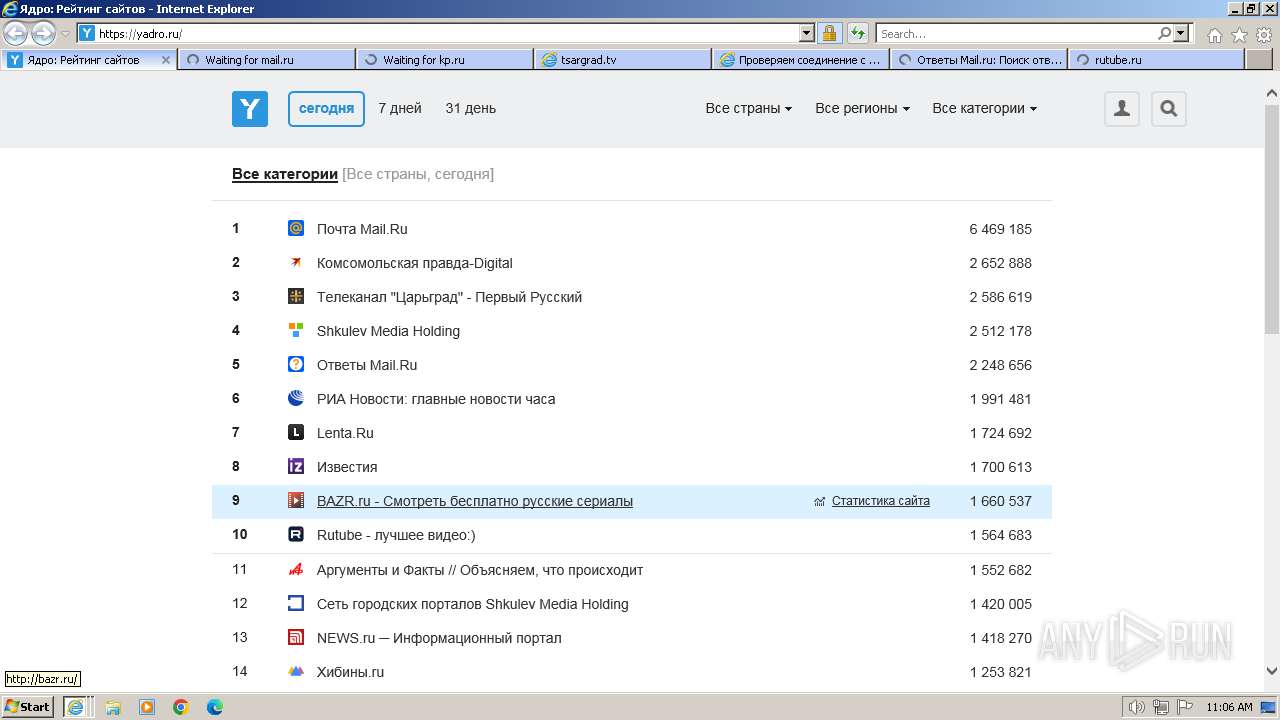Open the NEWS.ru Информационный портал link

click(439, 638)
